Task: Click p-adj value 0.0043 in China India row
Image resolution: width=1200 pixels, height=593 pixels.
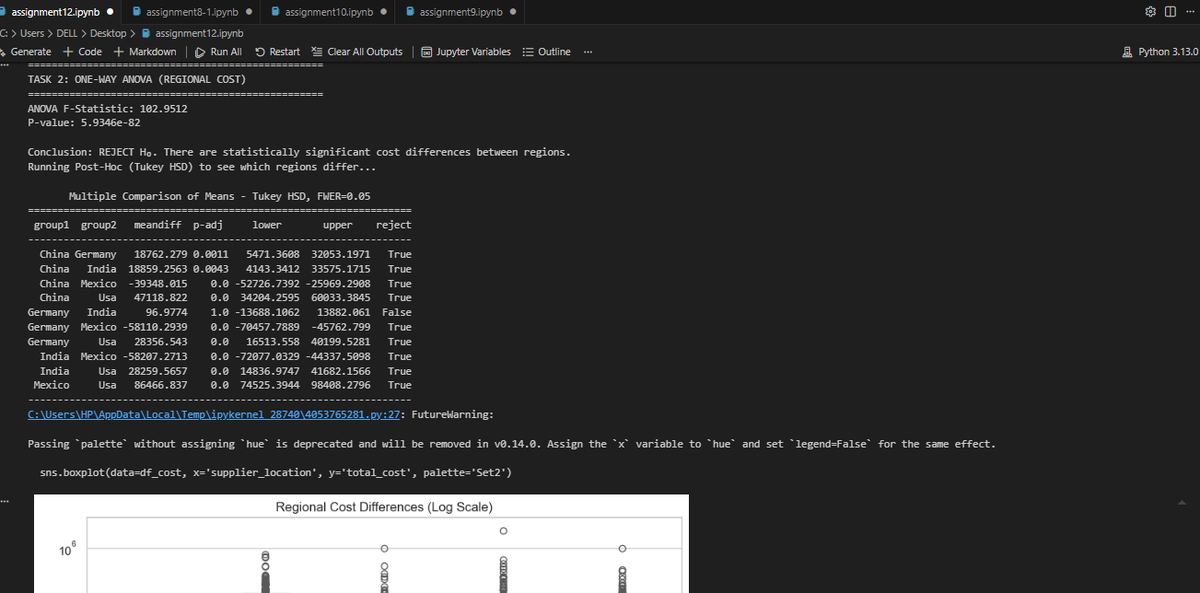Action: (x=210, y=269)
